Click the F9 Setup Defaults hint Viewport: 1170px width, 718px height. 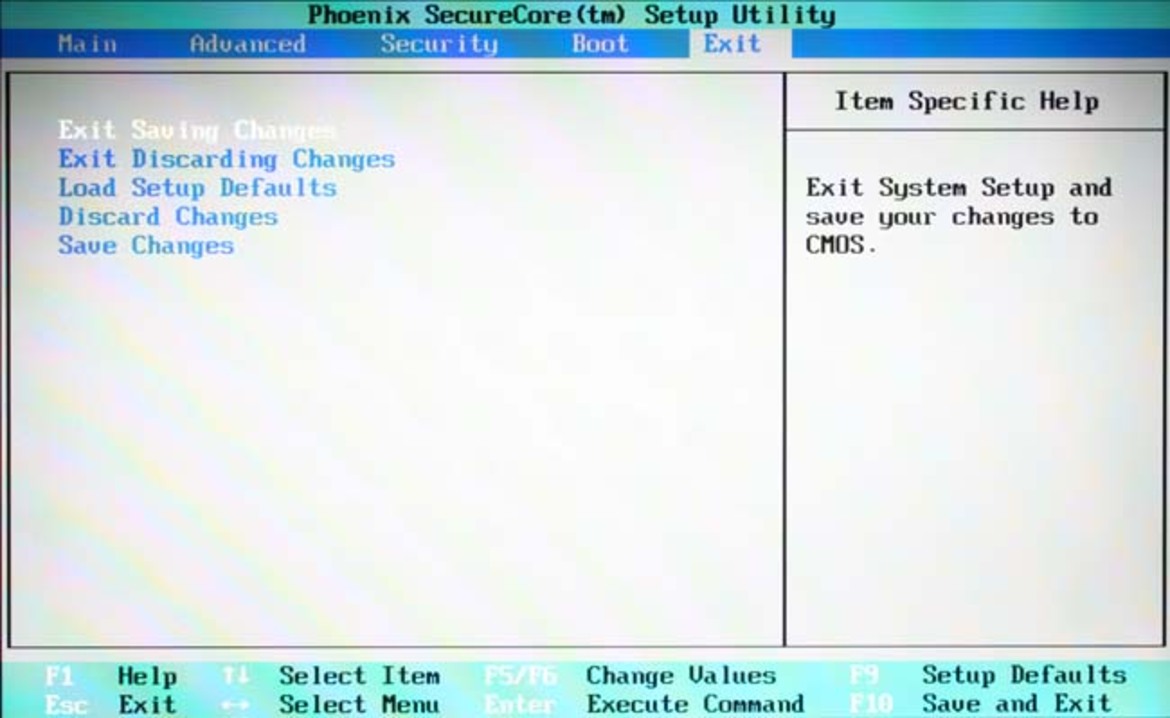tap(988, 676)
